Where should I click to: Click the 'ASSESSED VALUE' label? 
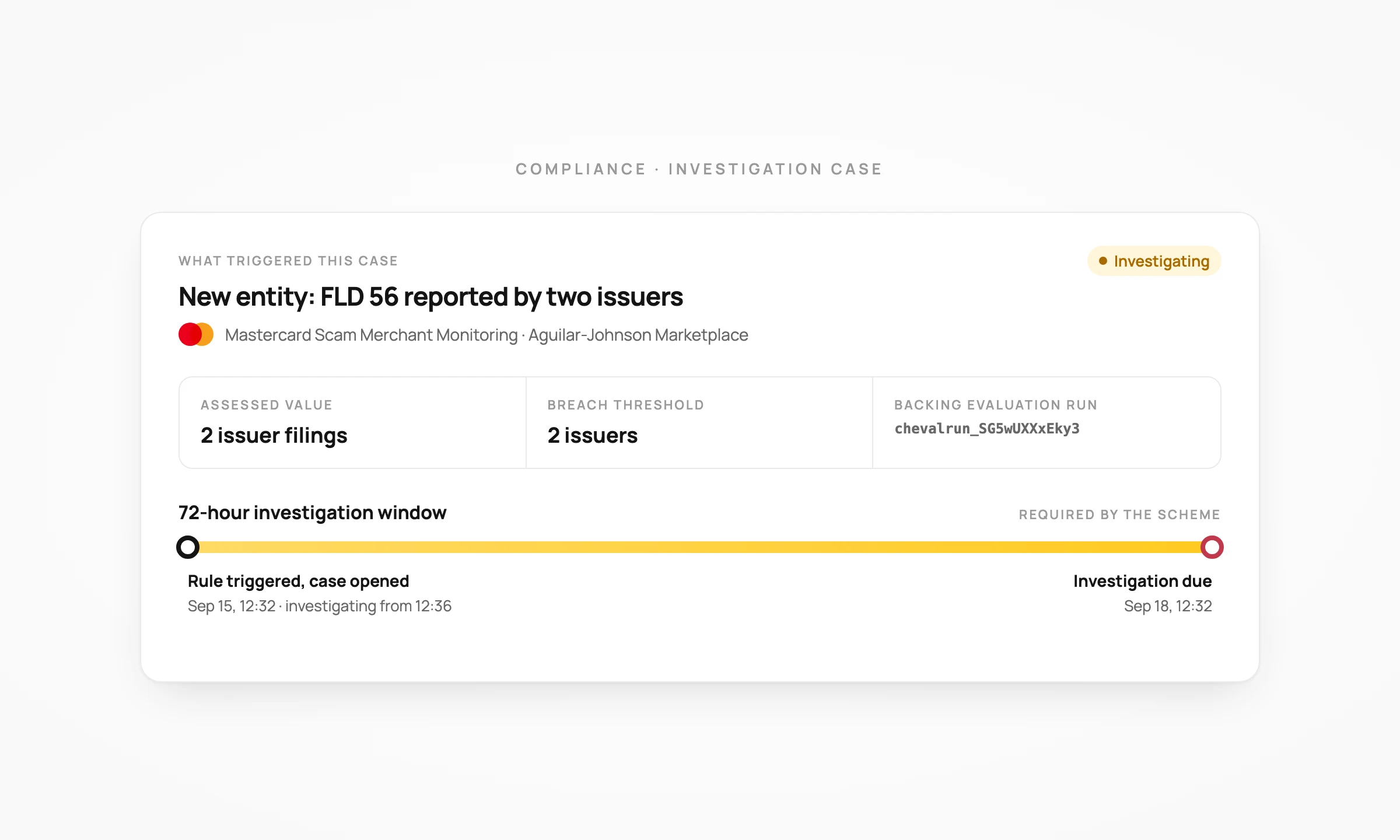coord(267,405)
